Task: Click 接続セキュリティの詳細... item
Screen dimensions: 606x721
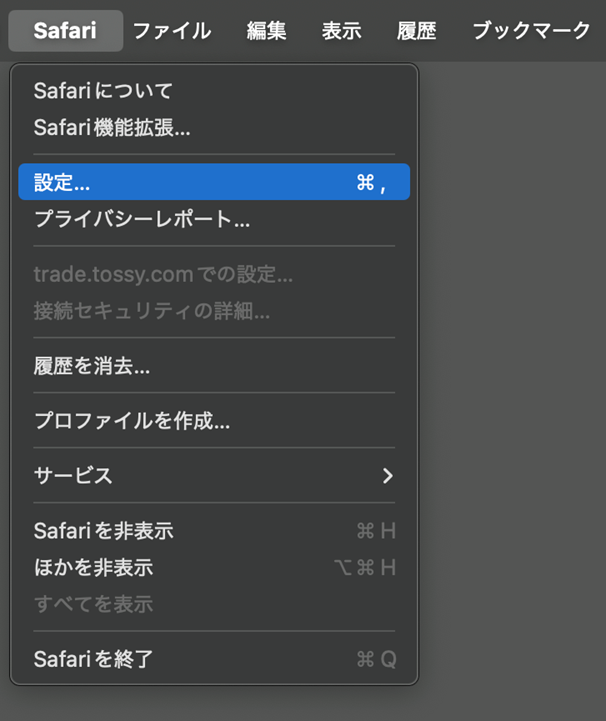Action: [151, 310]
